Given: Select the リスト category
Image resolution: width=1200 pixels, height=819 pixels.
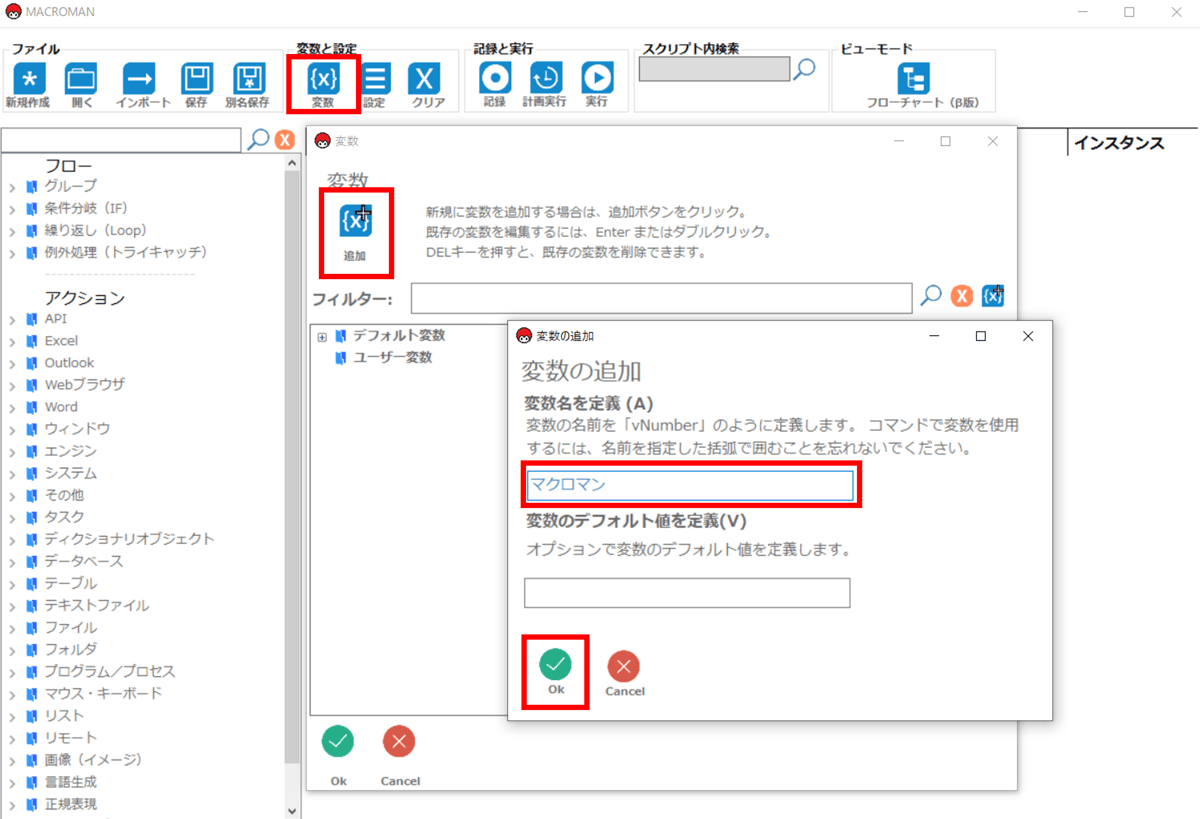Looking at the screenshot, I should (64, 715).
